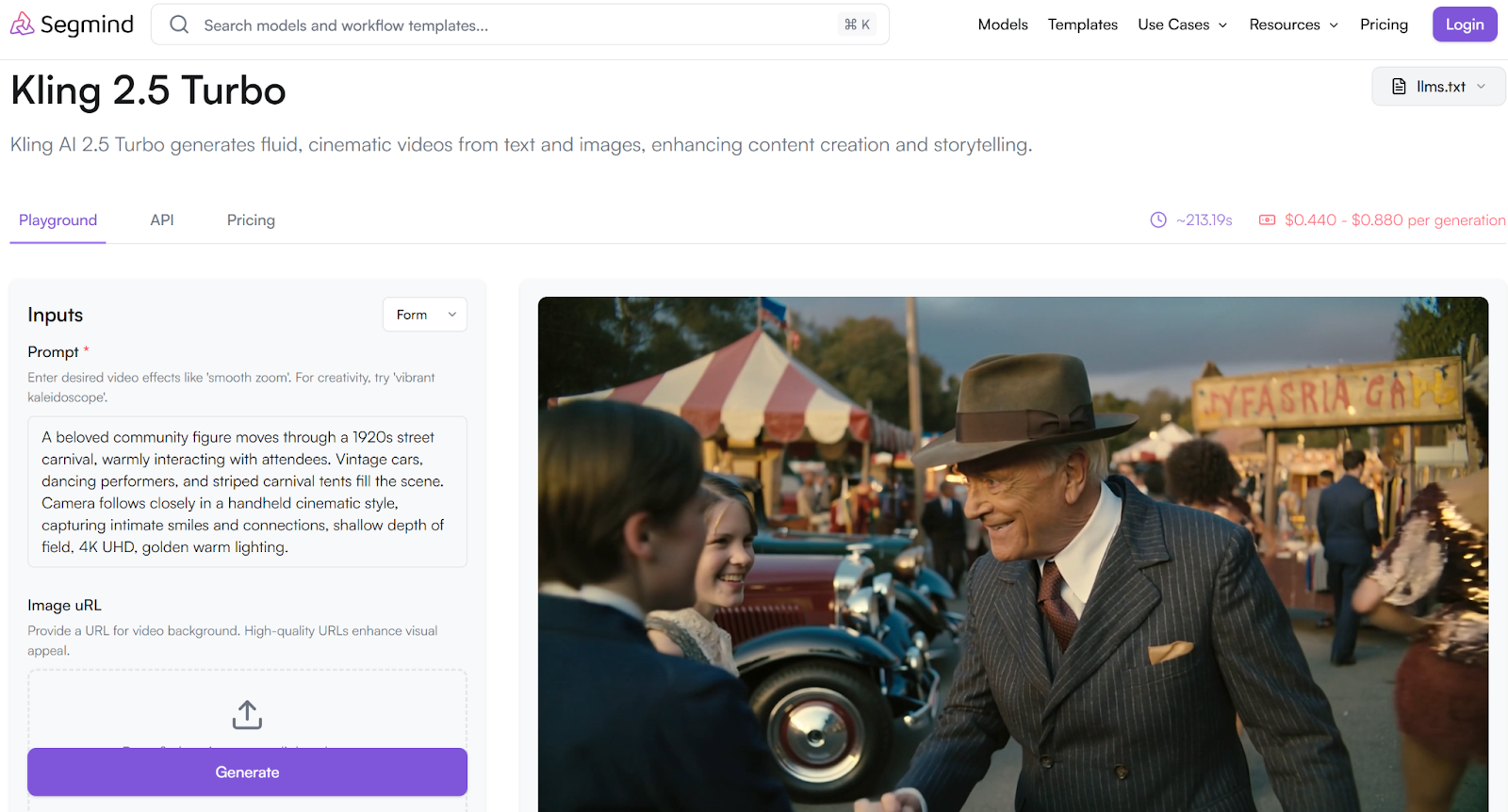1508x812 pixels.
Task: Click inside the Prompt text area
Action: (x=247, y=492)
